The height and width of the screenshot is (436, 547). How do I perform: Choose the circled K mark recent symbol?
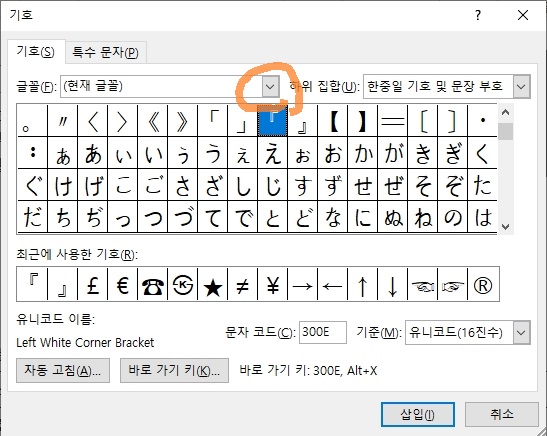[182, 284]
